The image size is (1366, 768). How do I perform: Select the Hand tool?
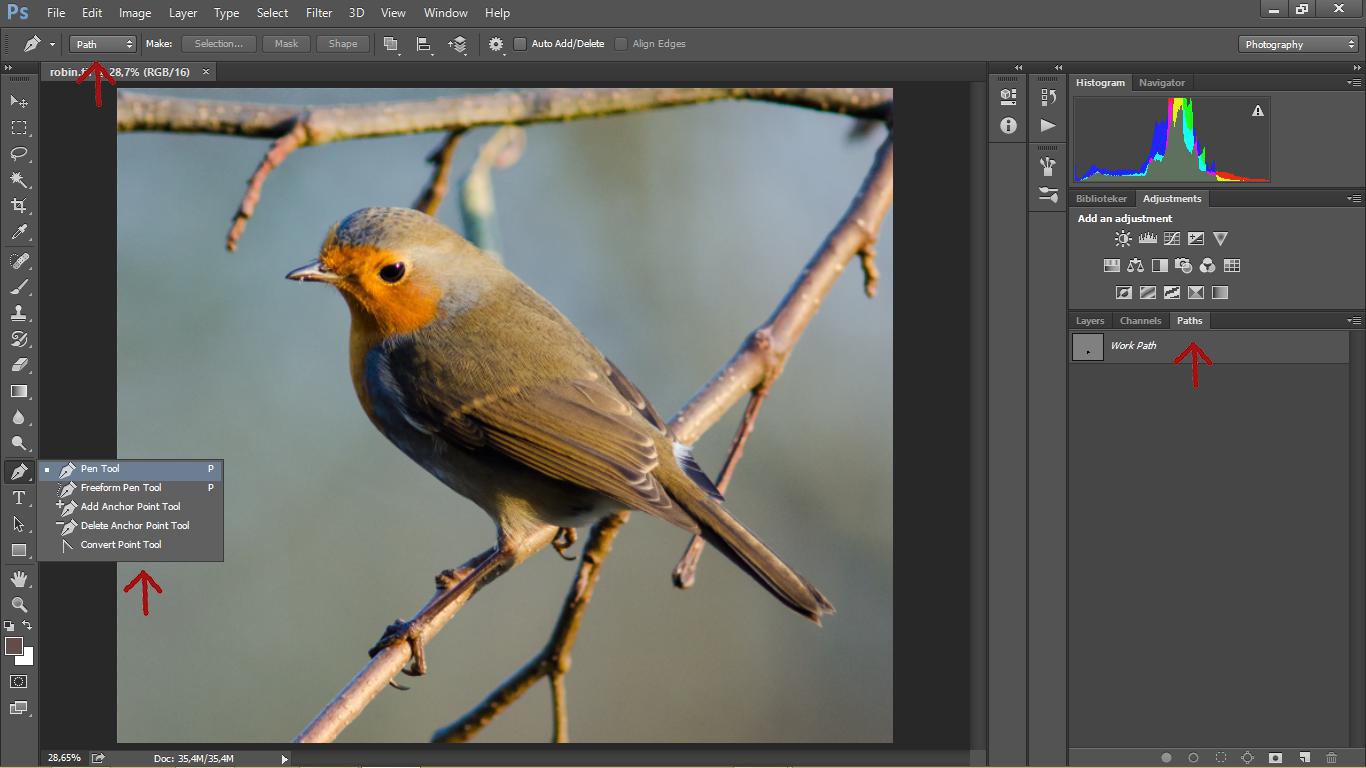[x=18, y=579]
